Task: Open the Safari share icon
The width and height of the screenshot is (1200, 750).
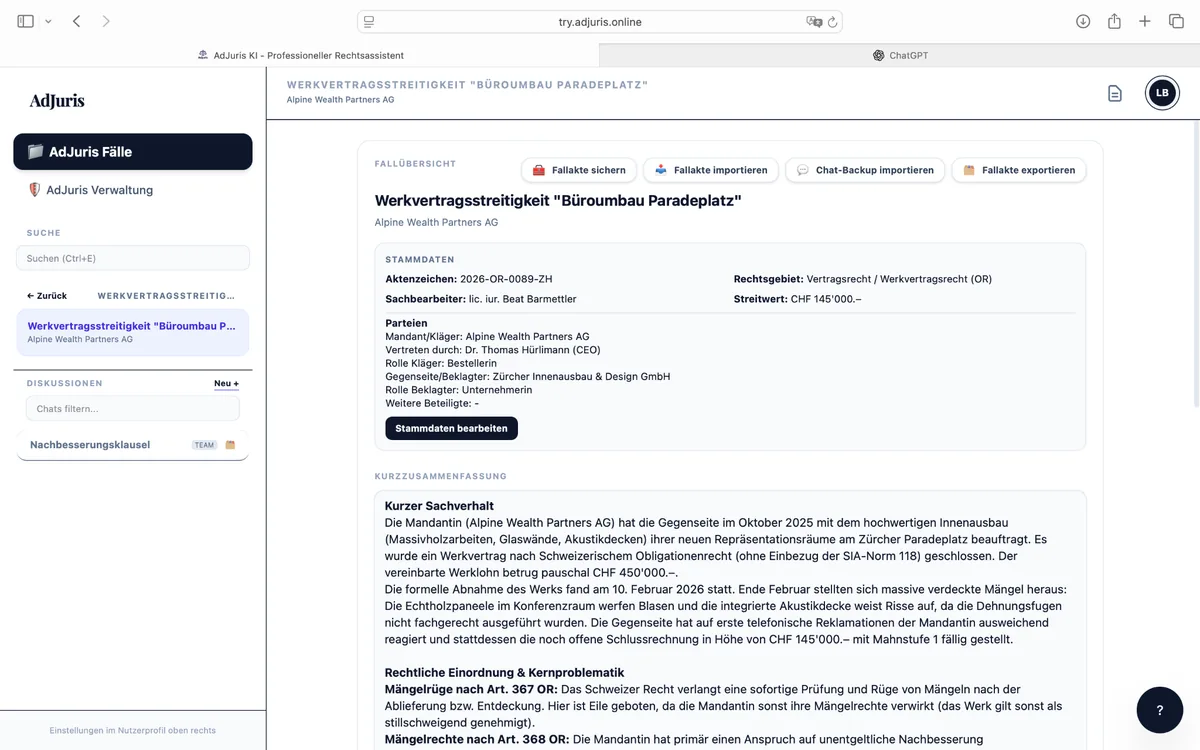Action: coord(1114,21)
